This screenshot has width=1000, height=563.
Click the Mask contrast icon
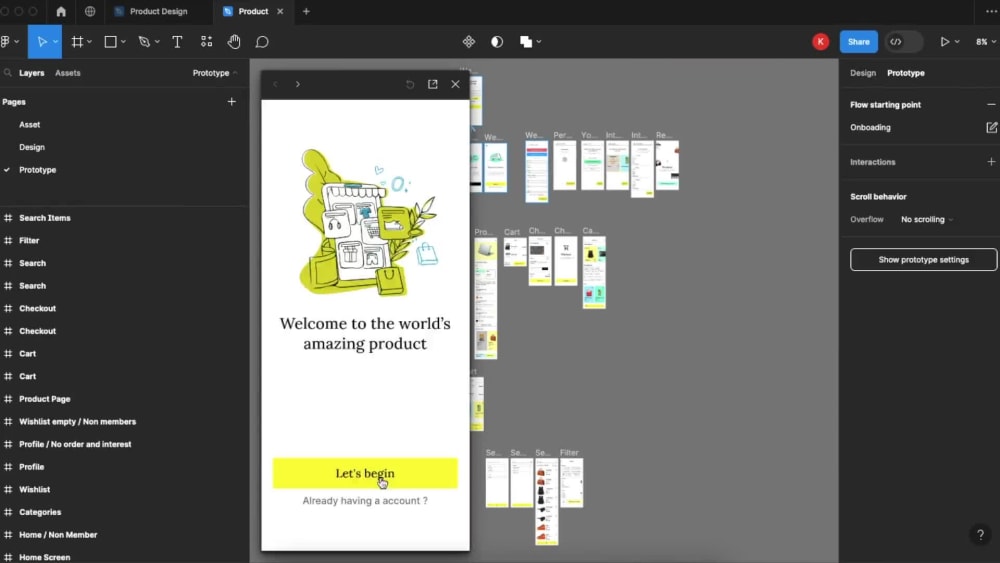tap(497, 41)
